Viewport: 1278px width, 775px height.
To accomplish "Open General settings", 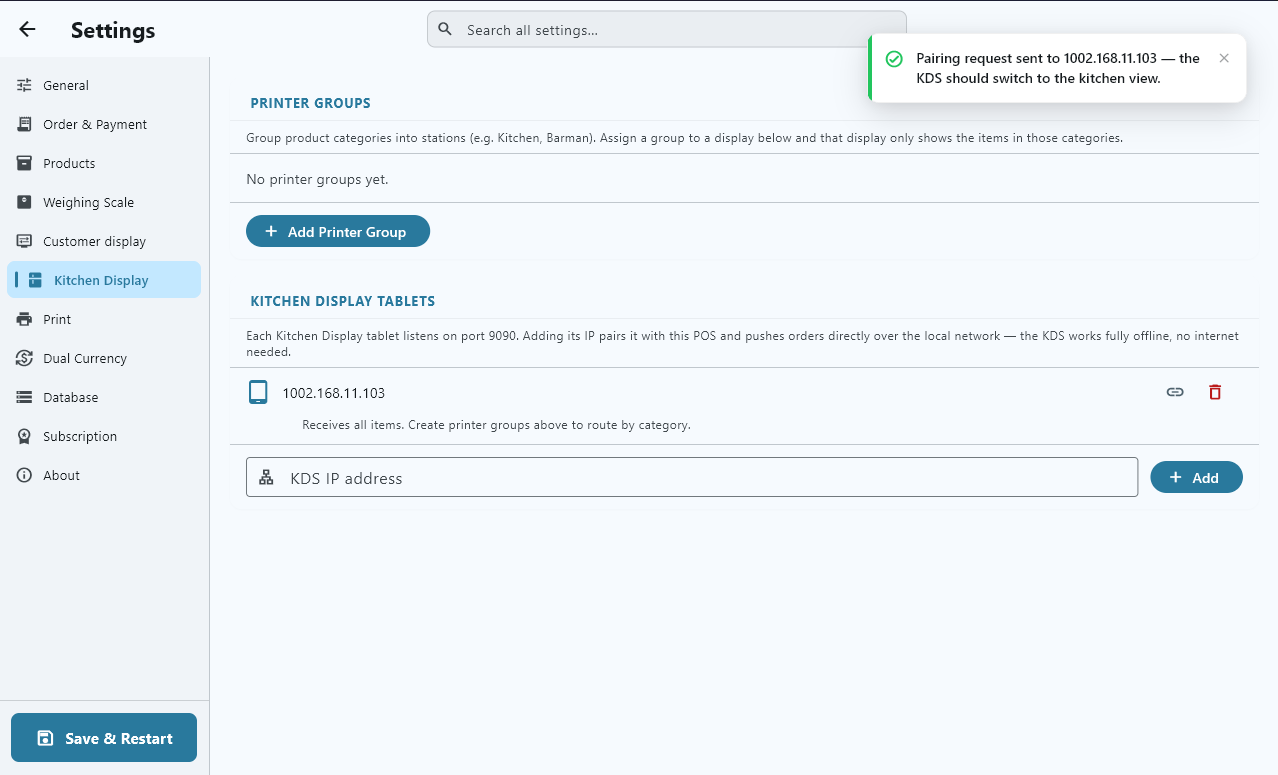I will pyautogui.click(x=104, y=85).
